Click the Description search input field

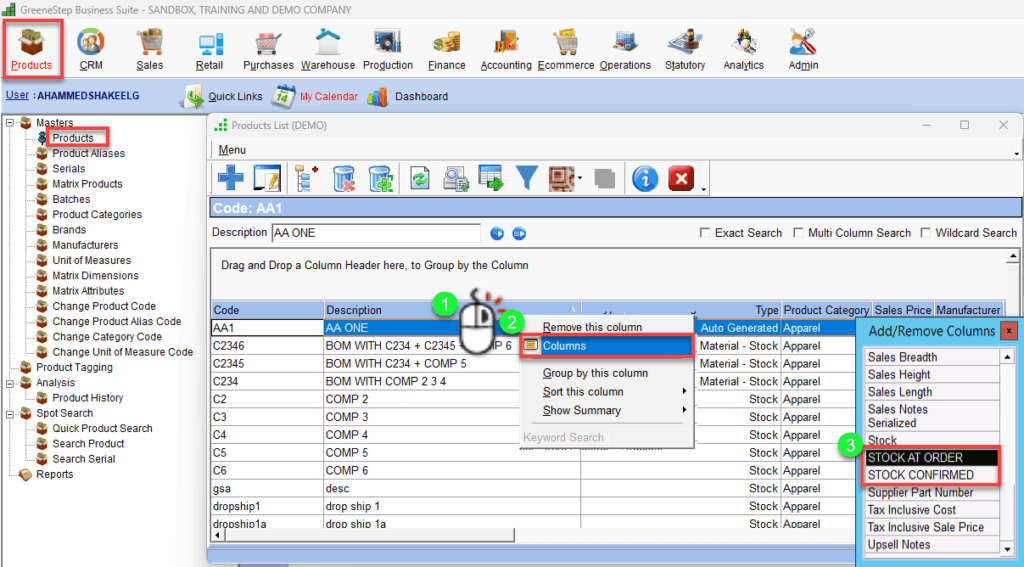(x=376, y=233)
